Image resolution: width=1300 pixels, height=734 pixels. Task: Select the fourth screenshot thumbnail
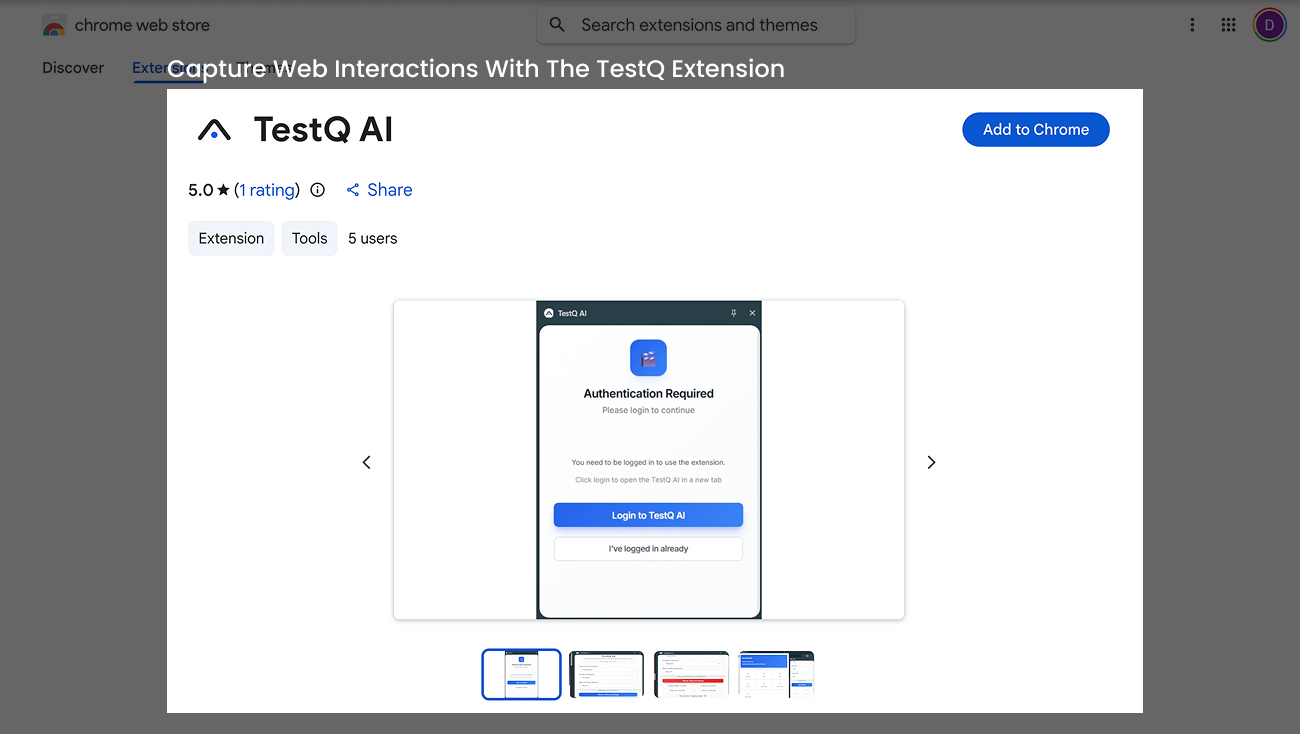(776, 674)
